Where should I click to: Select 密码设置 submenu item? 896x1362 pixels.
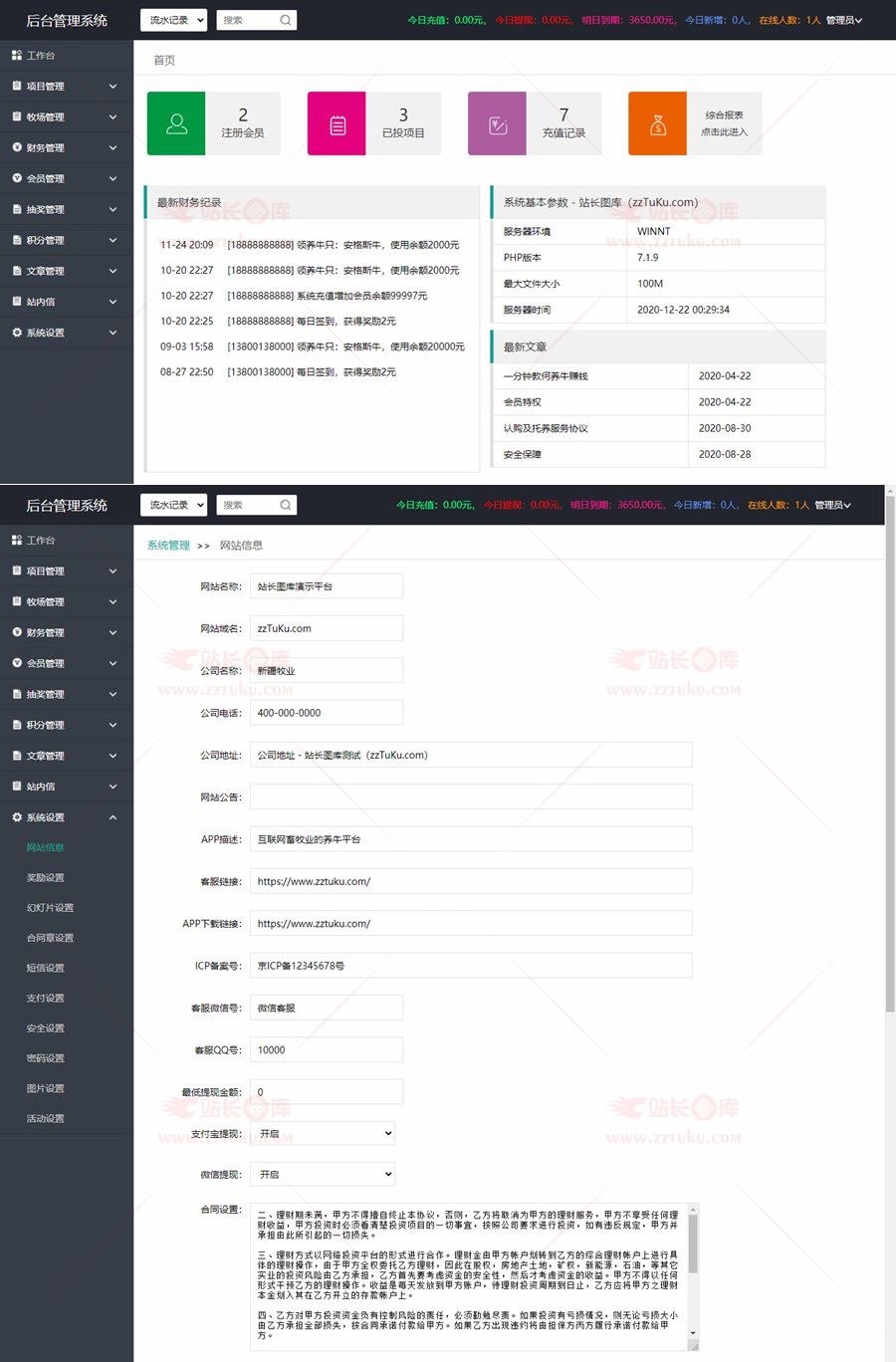pyautogui.click(x=45, y=1058)
